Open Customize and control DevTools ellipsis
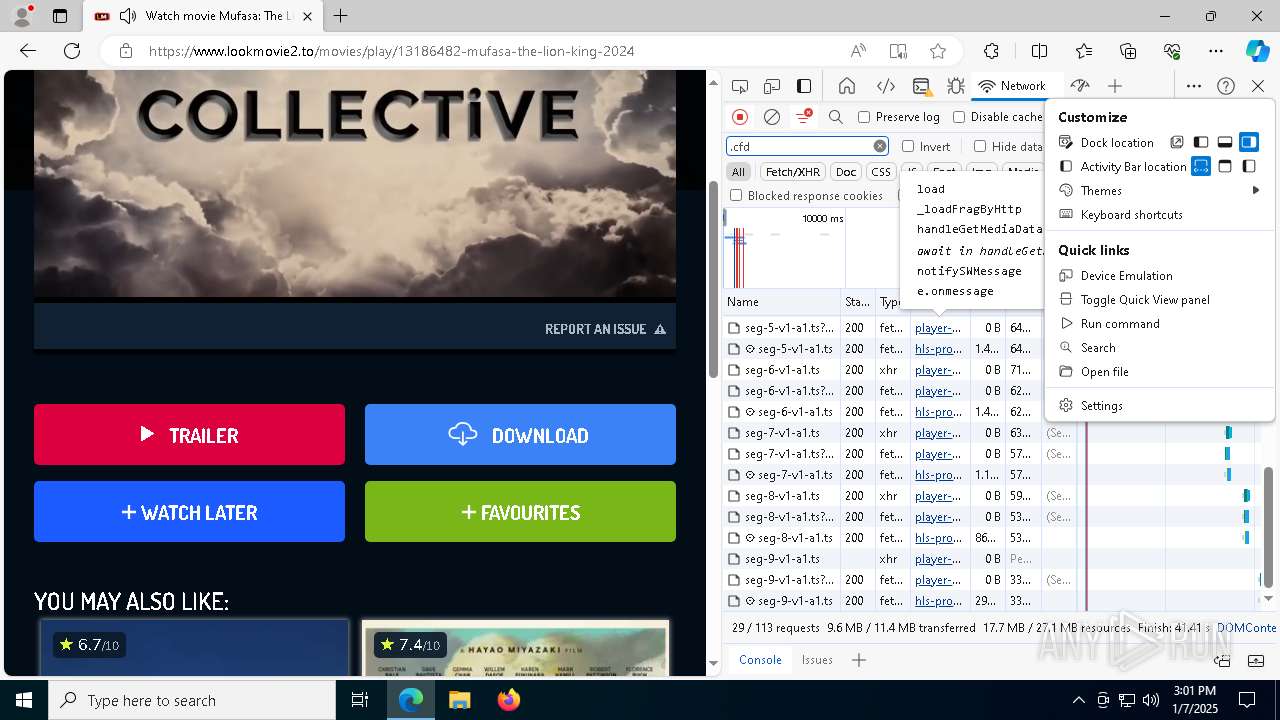 pyautogui.click(x=1194, y=86)
